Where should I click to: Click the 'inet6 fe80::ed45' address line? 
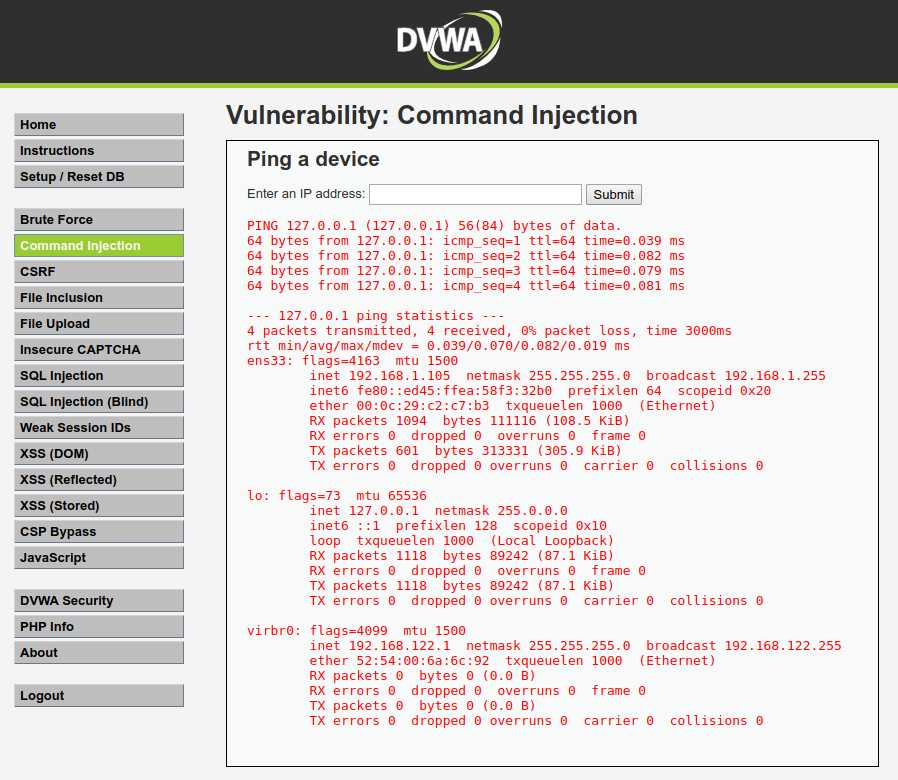pyautogui.click(x=540, y=391)
